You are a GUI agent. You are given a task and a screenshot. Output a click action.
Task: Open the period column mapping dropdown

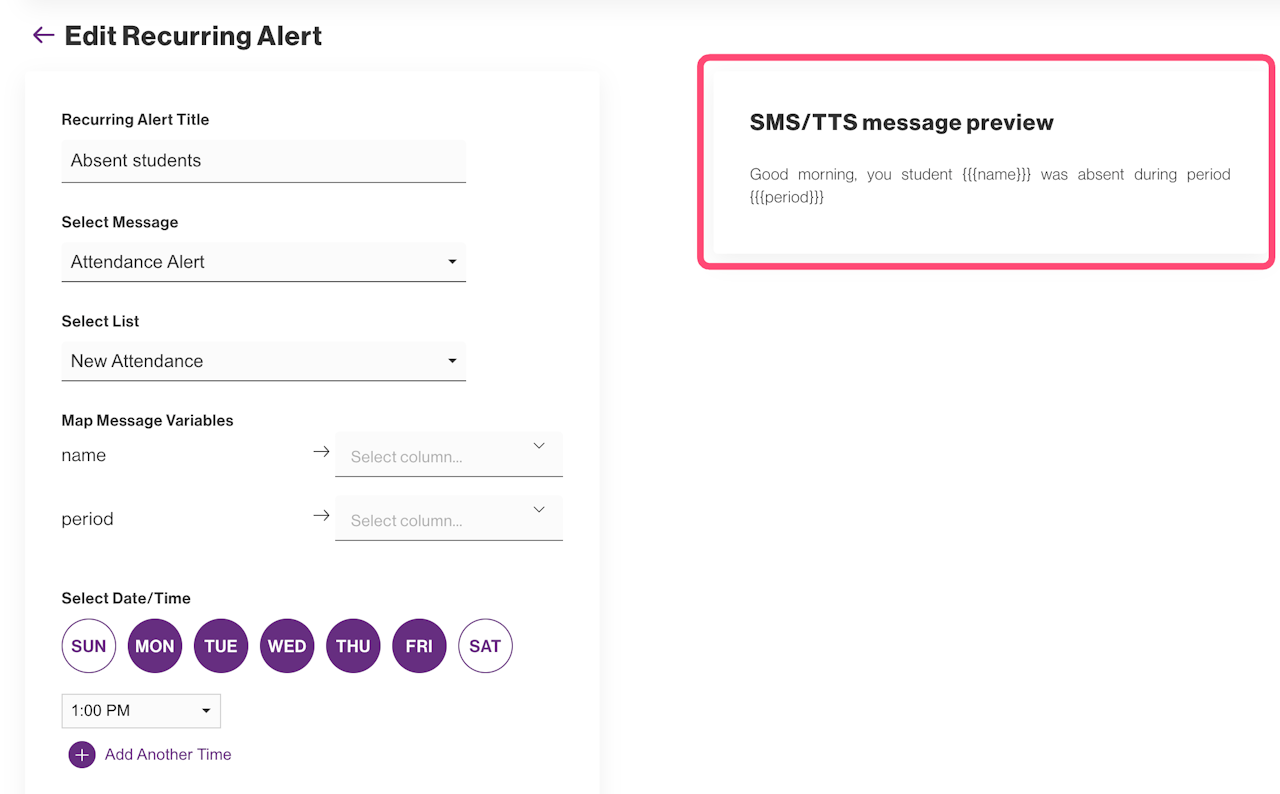449,519
